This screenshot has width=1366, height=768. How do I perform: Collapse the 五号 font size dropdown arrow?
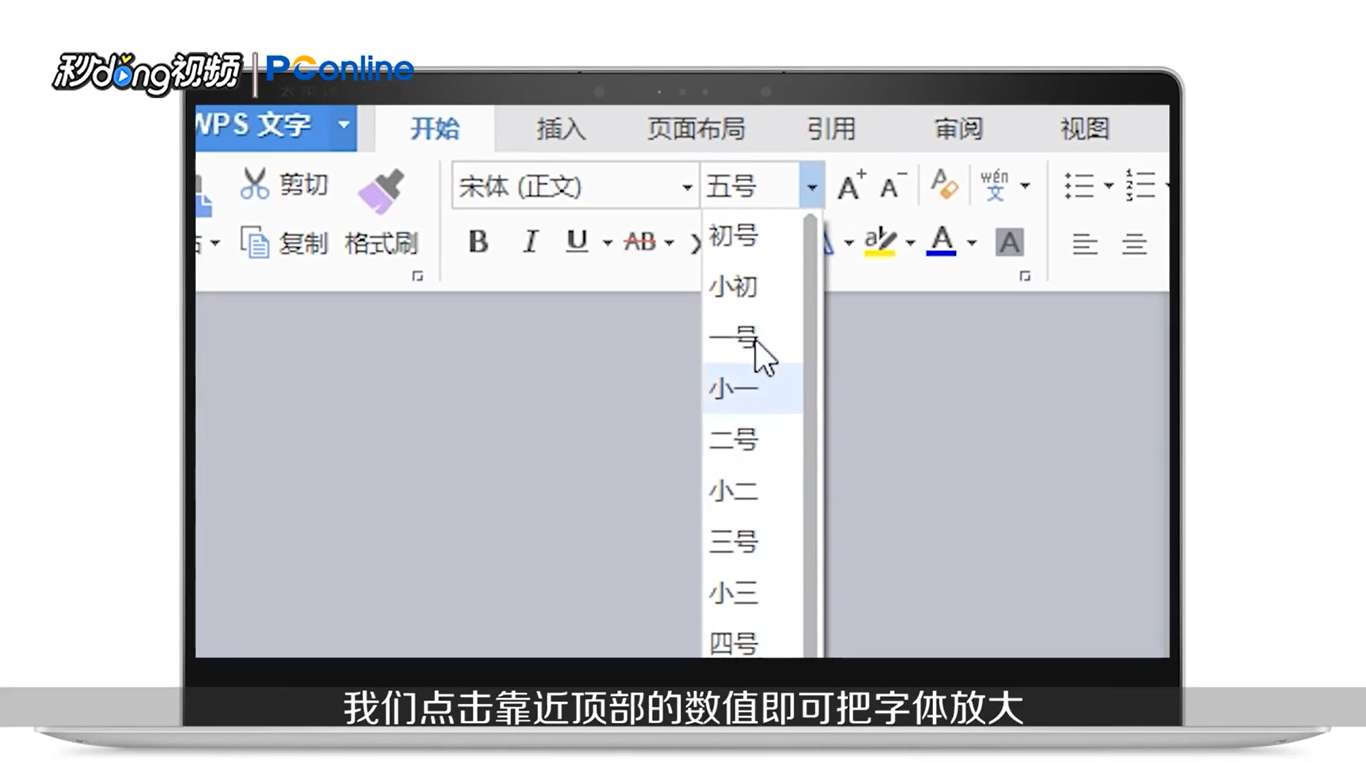coord(812,187)
